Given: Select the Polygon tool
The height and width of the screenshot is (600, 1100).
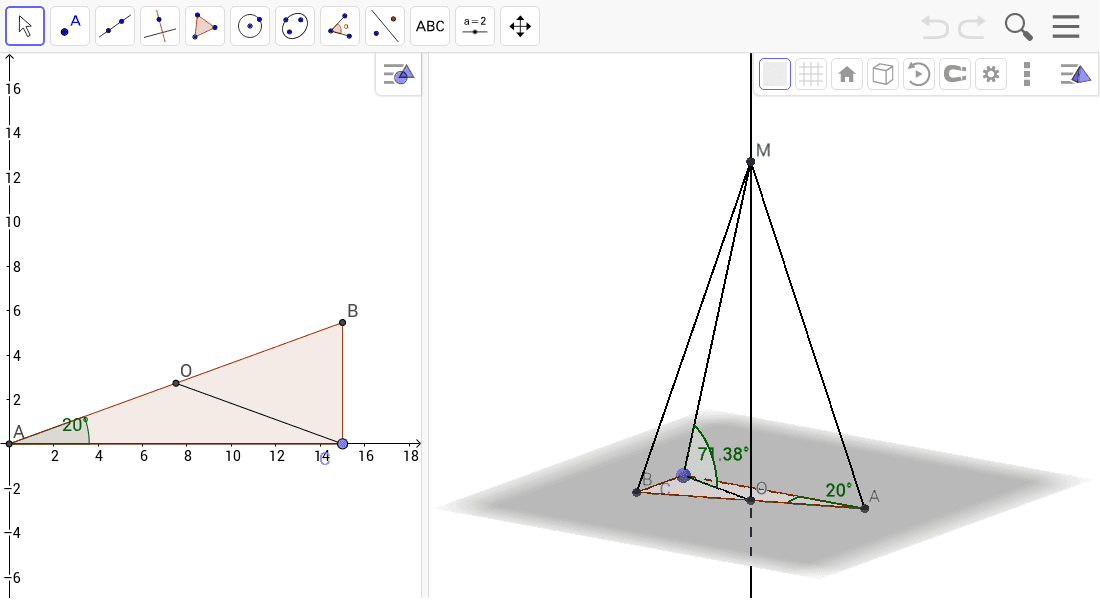Looking at the screenshot, I should [205, 27].
